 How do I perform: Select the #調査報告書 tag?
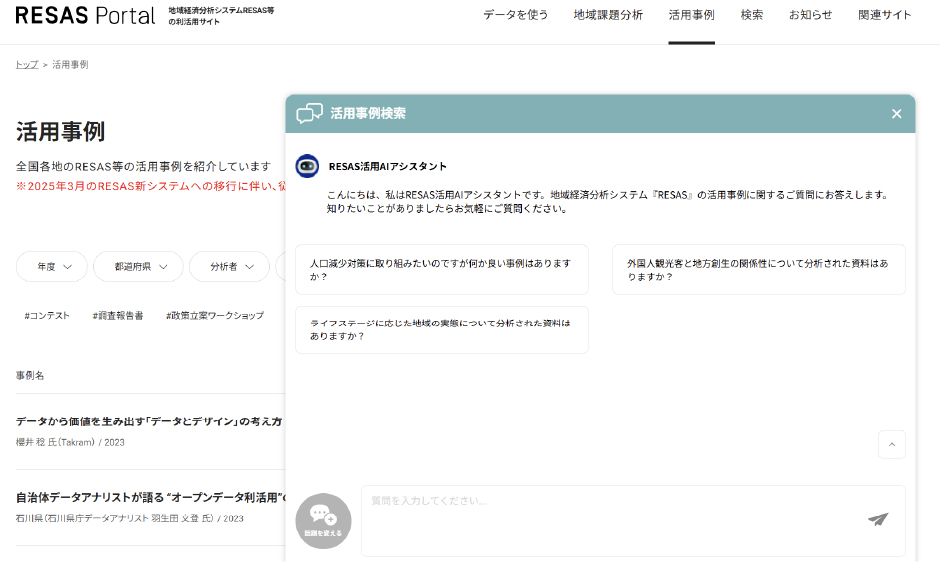click(118, 315)
